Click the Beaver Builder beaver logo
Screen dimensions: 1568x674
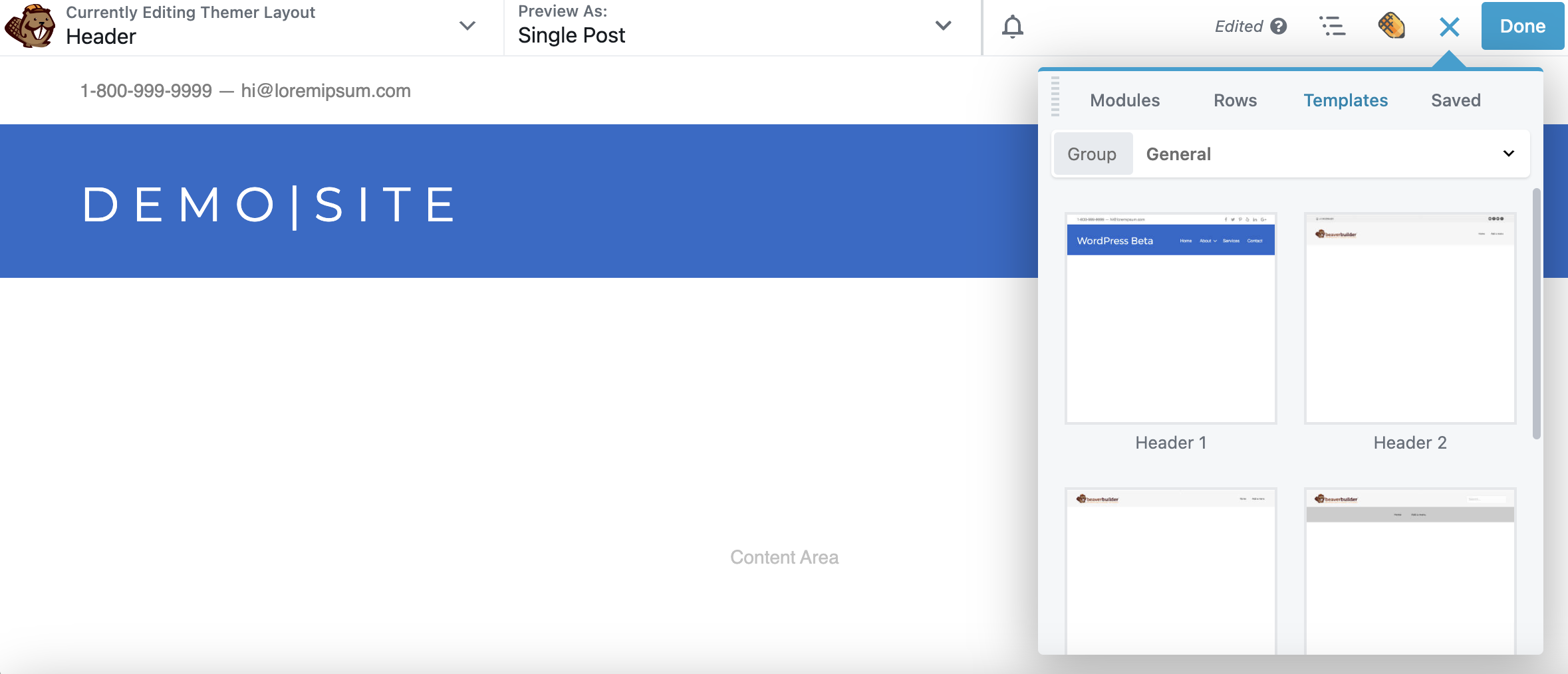(x=31, y=27)
